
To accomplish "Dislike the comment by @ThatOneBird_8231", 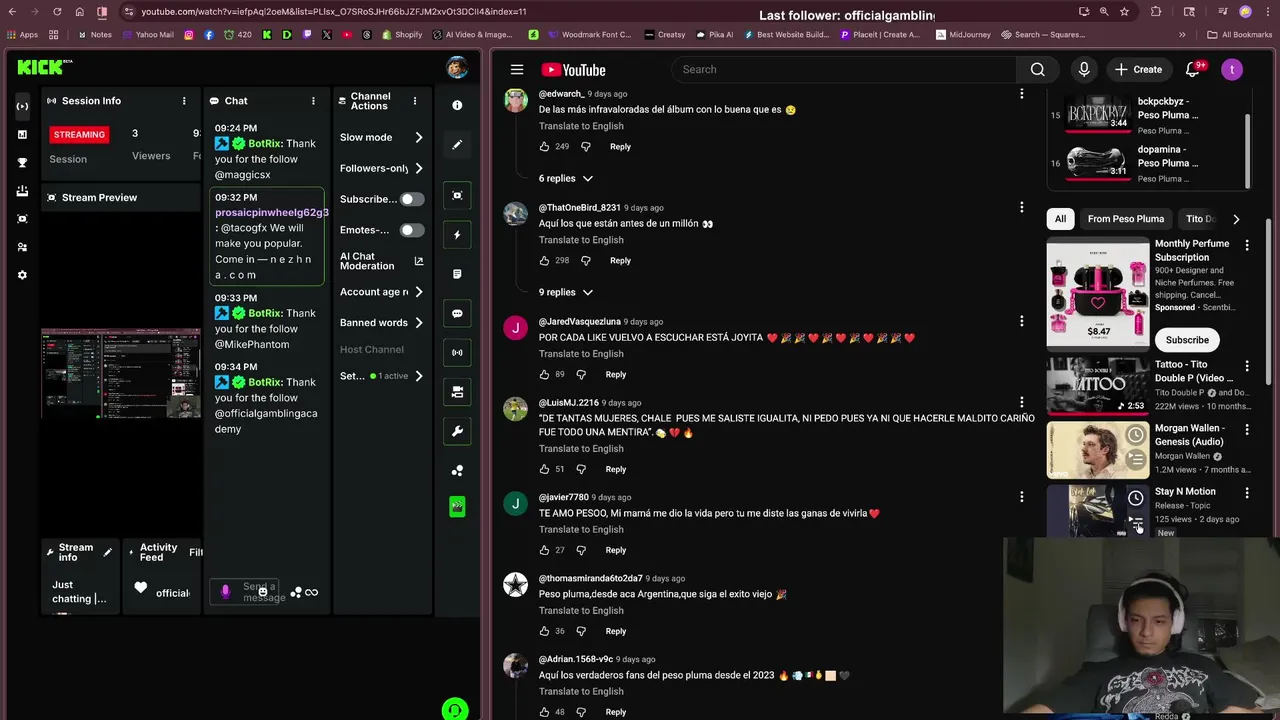I will tap(586, 260).
